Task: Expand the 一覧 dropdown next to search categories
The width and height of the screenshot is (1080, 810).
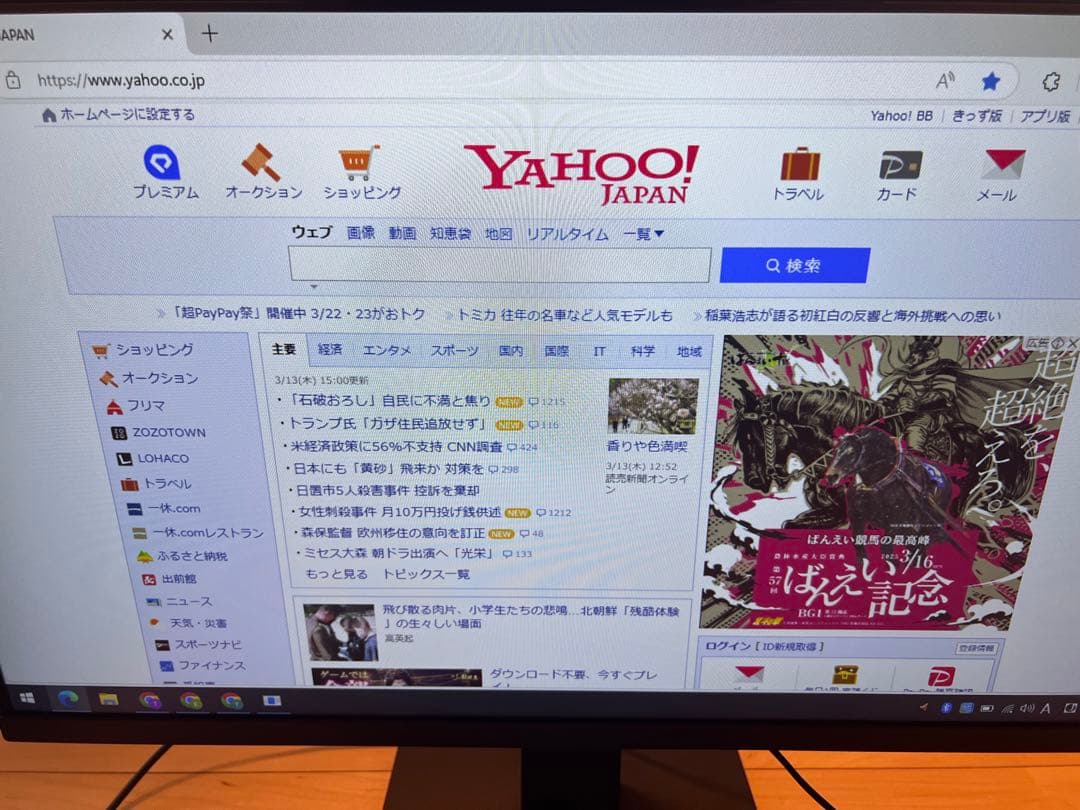Action: tap(641, 233)
